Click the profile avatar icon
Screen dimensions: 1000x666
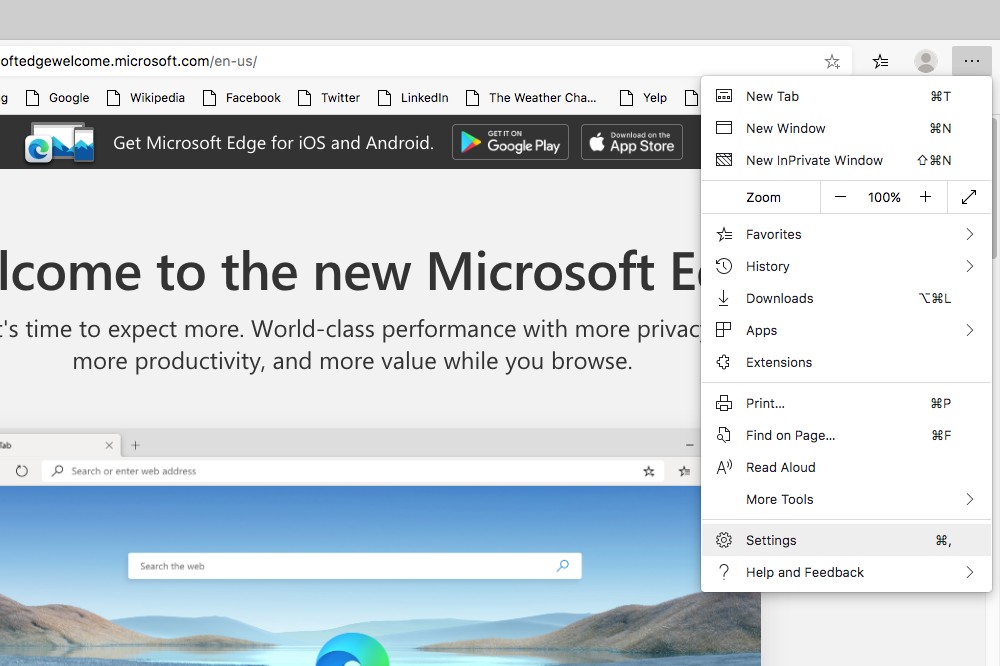coord(926,61)
